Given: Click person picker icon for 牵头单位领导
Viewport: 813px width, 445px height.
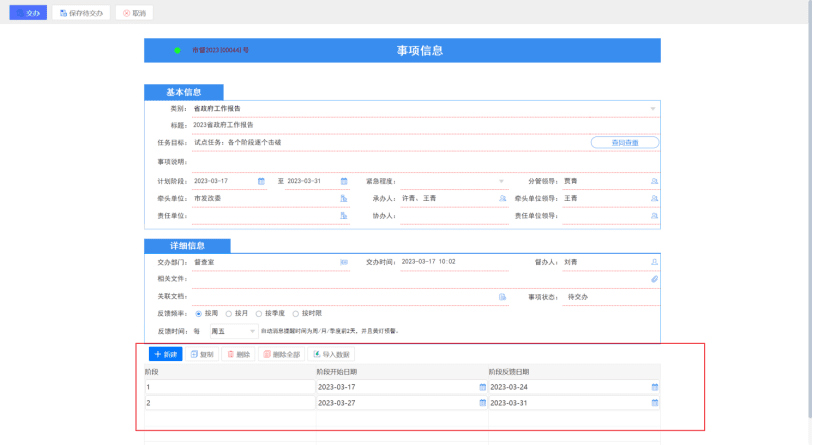Looking at the screenshot, I should [654, 198].
